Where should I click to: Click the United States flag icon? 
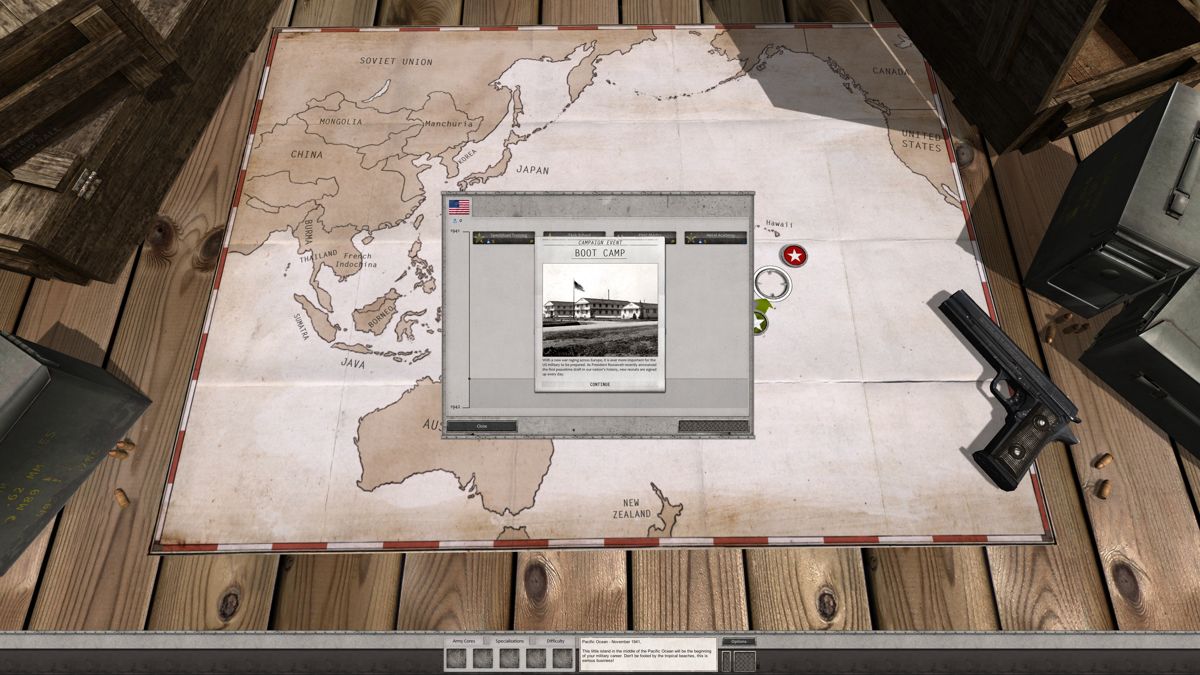click(x=459, y=207)
